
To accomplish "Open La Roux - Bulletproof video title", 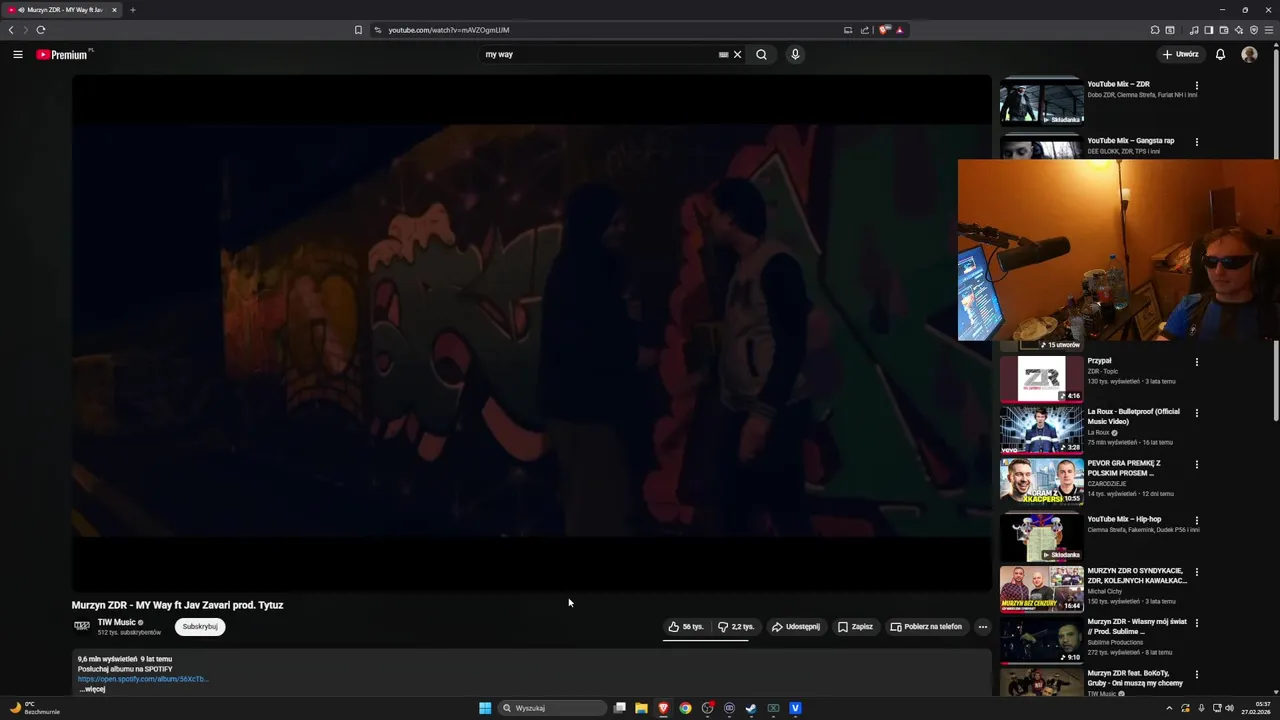I will (x=1134, y=416).
